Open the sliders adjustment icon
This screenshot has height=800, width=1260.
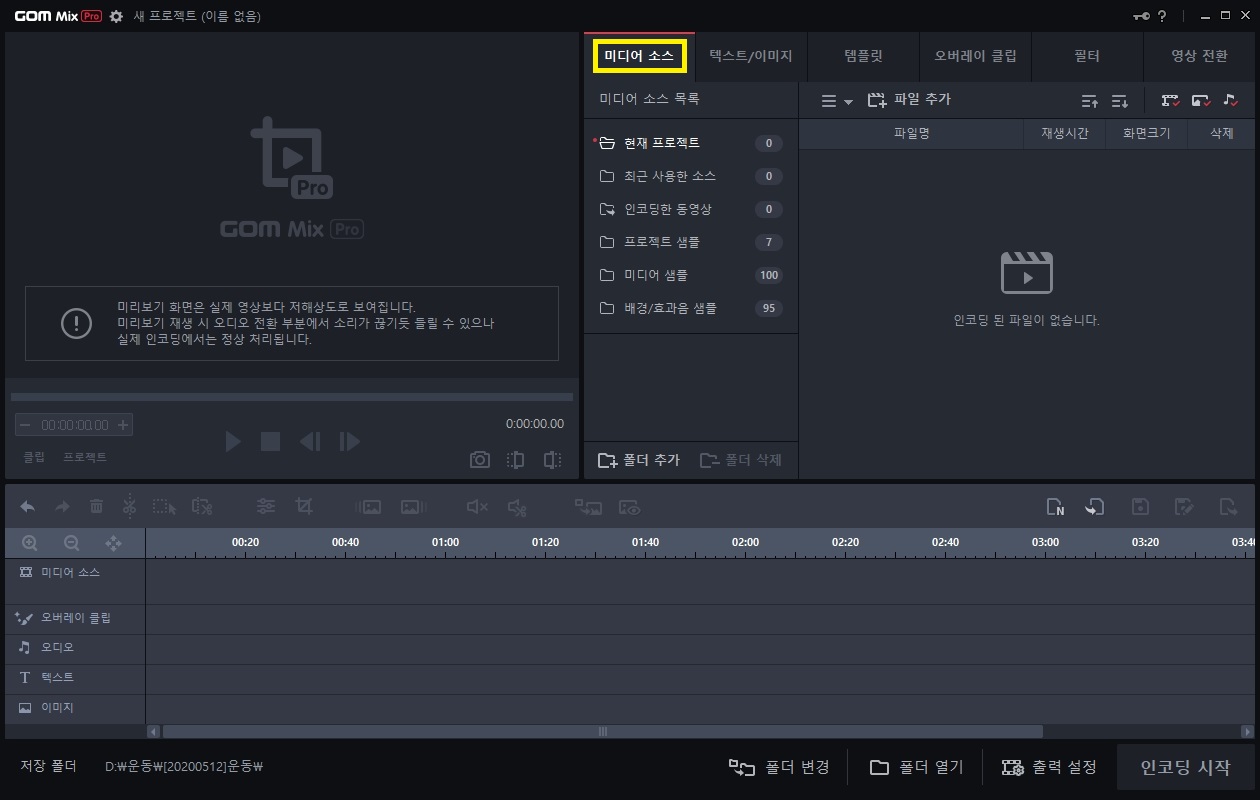(266, 507)
